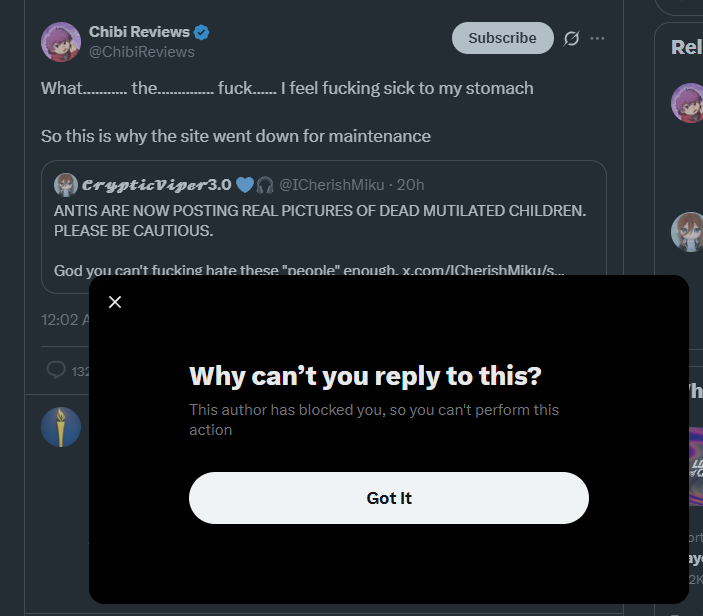Close the blocked-reply dialog with X
The height and width of the screenshot is (616, 703).
[115, 302]
